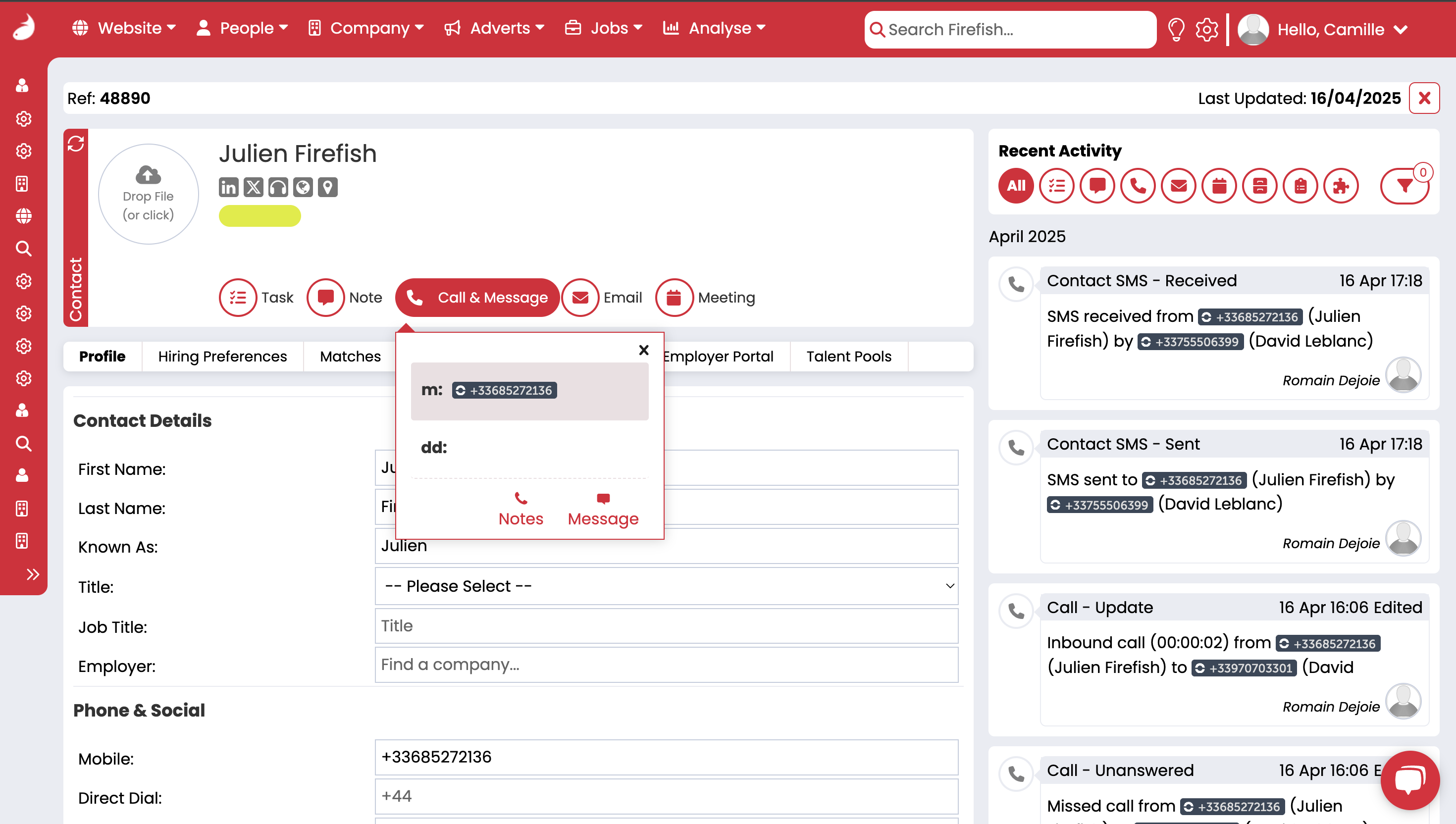
Task: Open the Title Please Select dropdown
Action: pyautogui.click(x=666, y=586)
